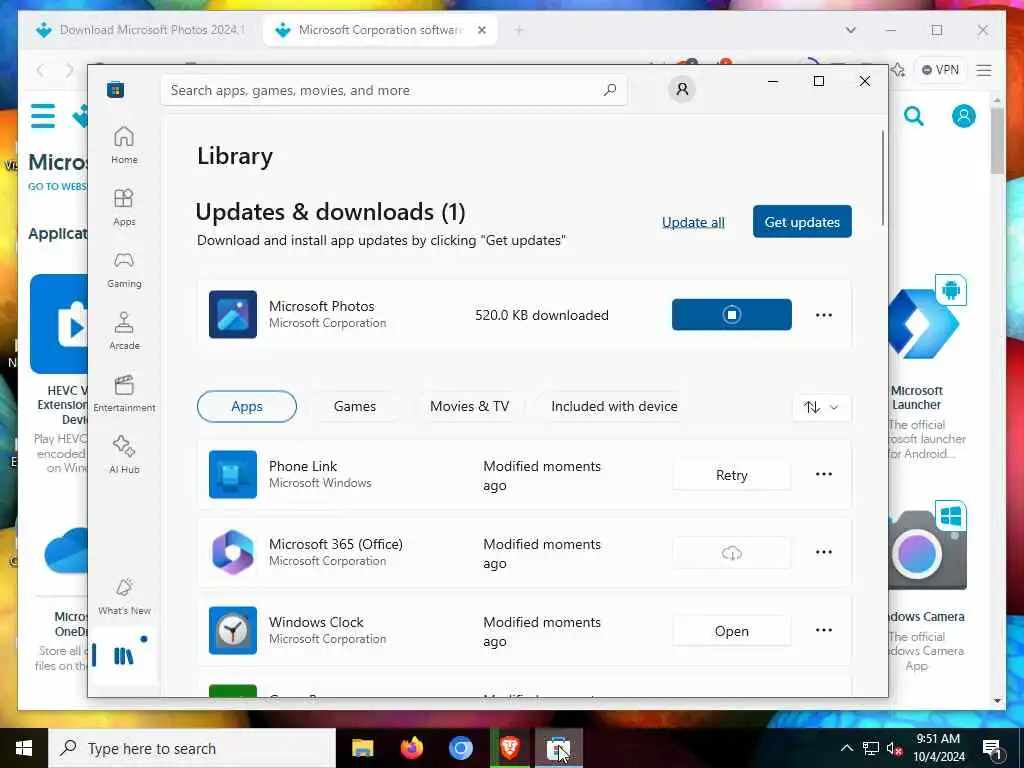Click the Update all link
The width and height of the screenshot is (1024, 768).
pos(693,222)
